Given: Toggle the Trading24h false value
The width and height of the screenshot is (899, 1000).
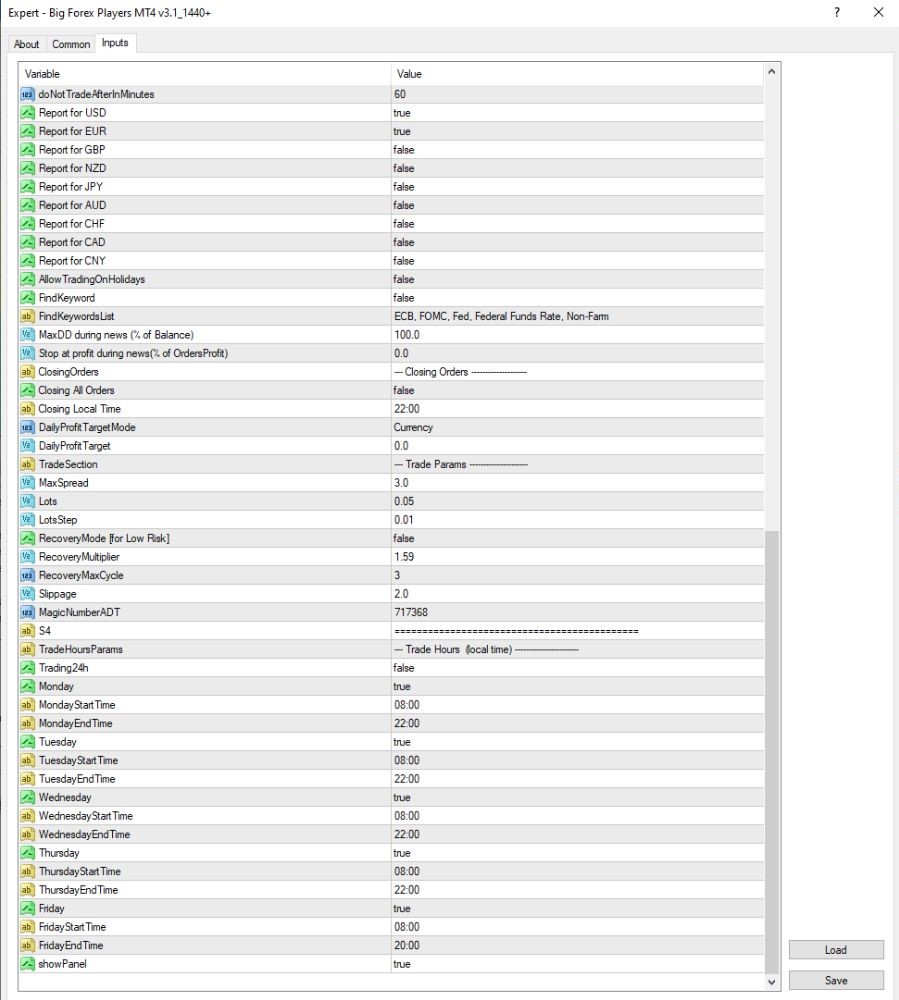Looking at the screenshot, I should tap(577, 668).
